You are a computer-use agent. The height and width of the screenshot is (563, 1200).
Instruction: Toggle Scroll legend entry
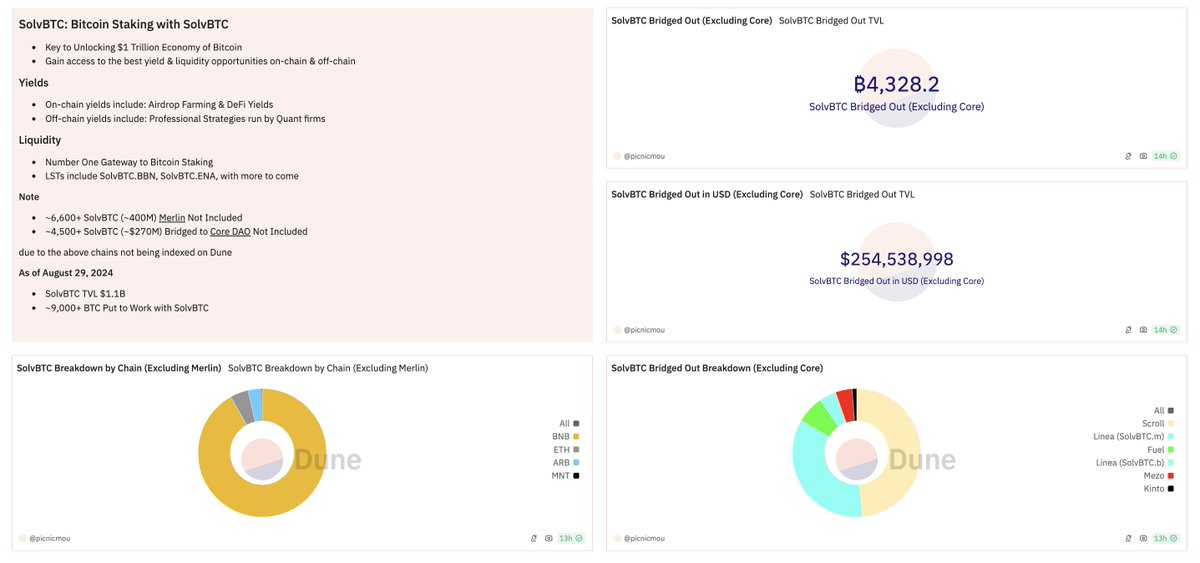pos(1157,423)
